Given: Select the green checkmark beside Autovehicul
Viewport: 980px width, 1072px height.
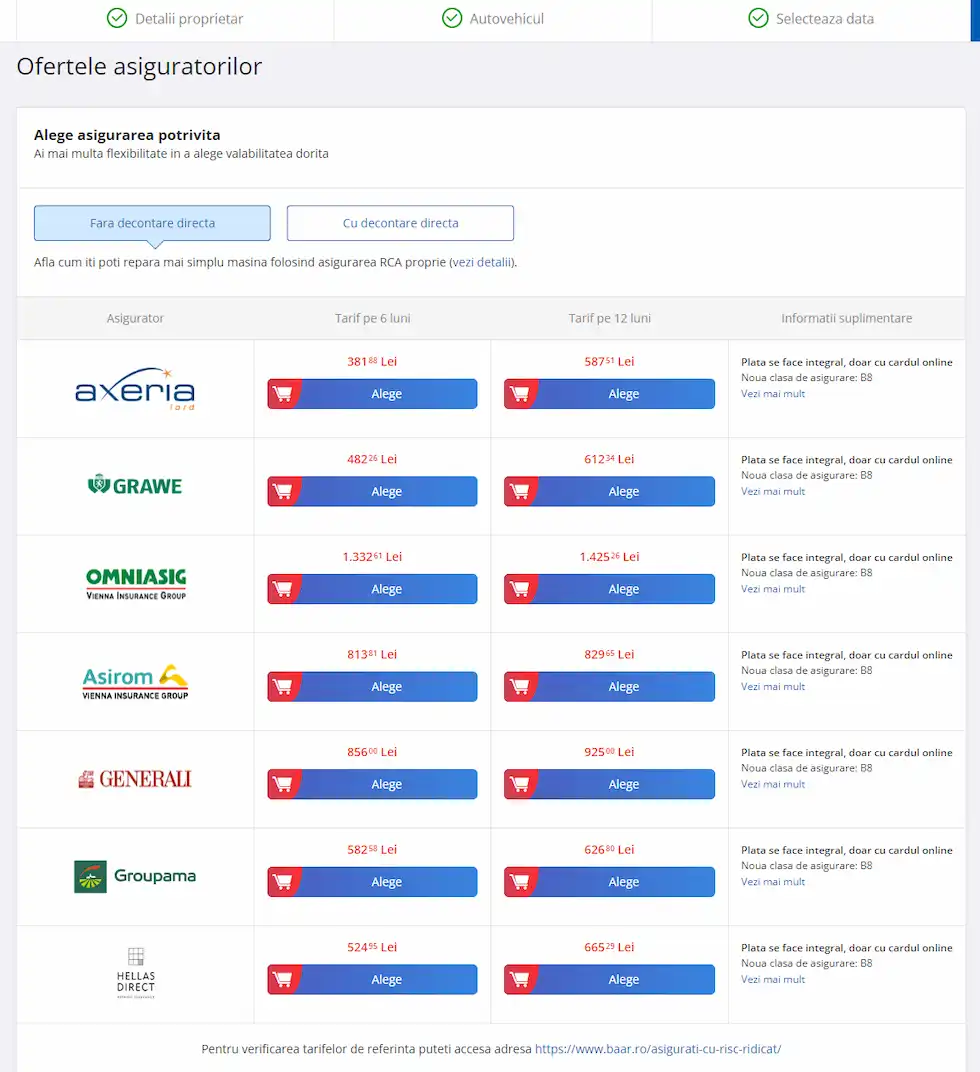Looking at the screenshot, I should coord(452,18).
